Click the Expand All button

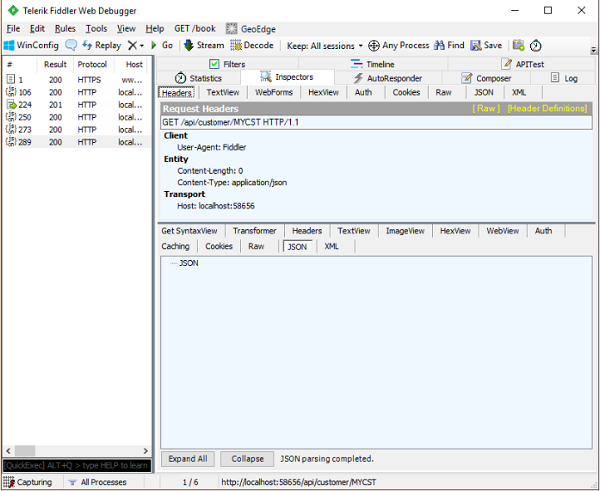click(188, 459)
